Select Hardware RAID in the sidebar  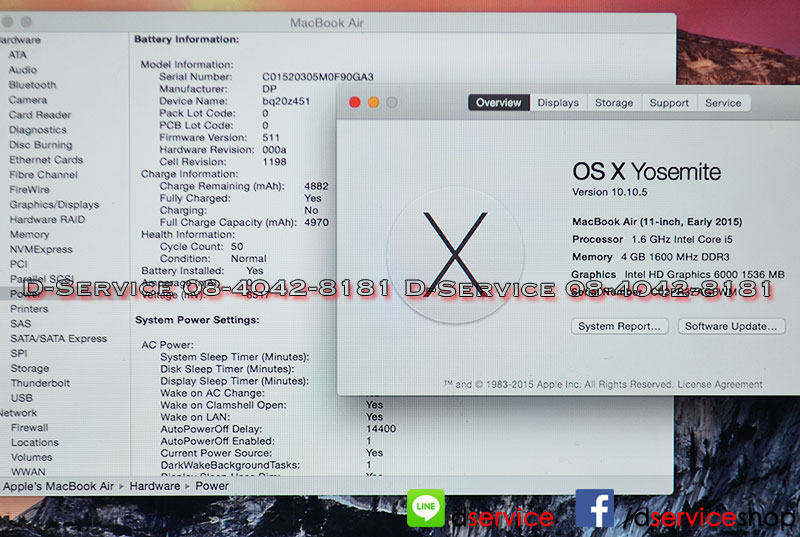pyautogui.click(x=47, y=219)
